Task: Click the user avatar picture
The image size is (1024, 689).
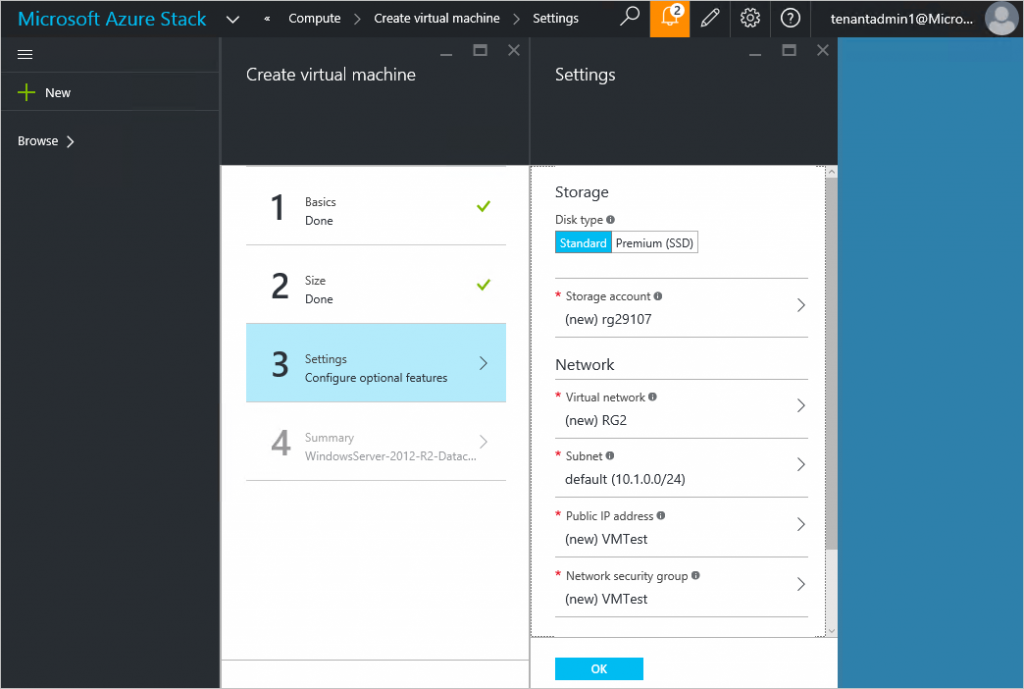Action: pos(1001,18)
